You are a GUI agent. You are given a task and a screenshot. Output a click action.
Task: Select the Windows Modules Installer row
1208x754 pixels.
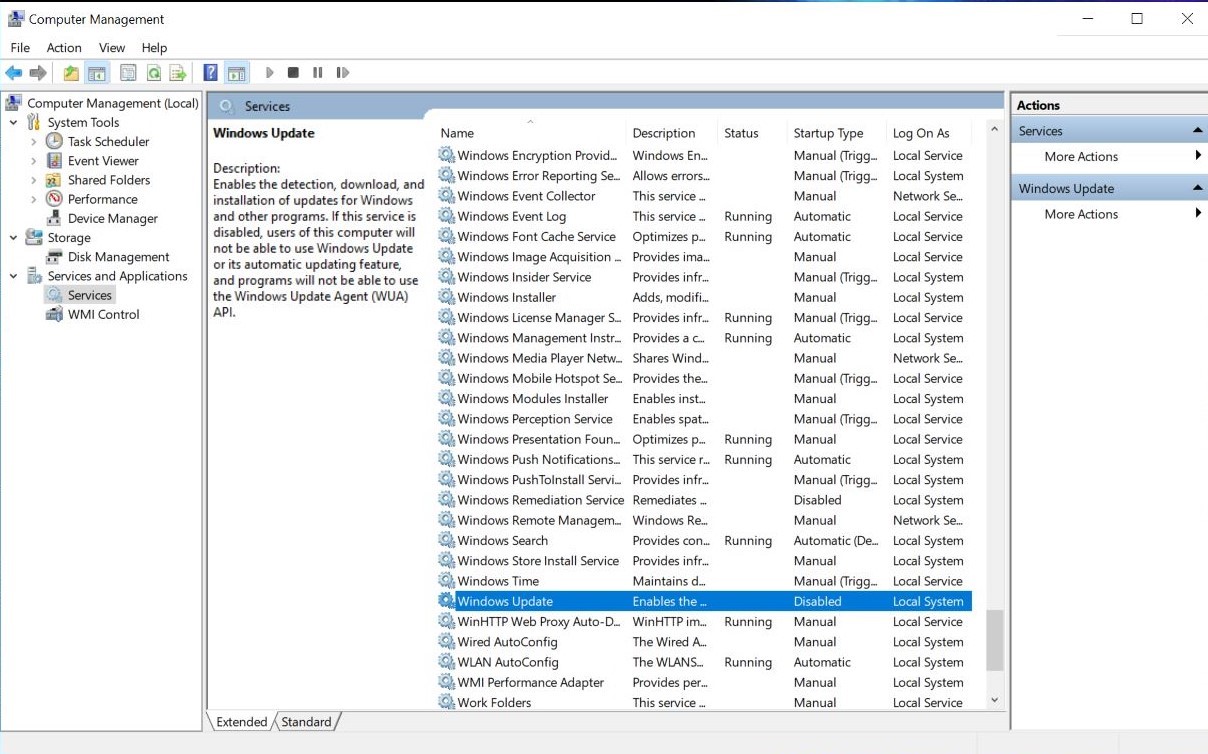[705, 399]
